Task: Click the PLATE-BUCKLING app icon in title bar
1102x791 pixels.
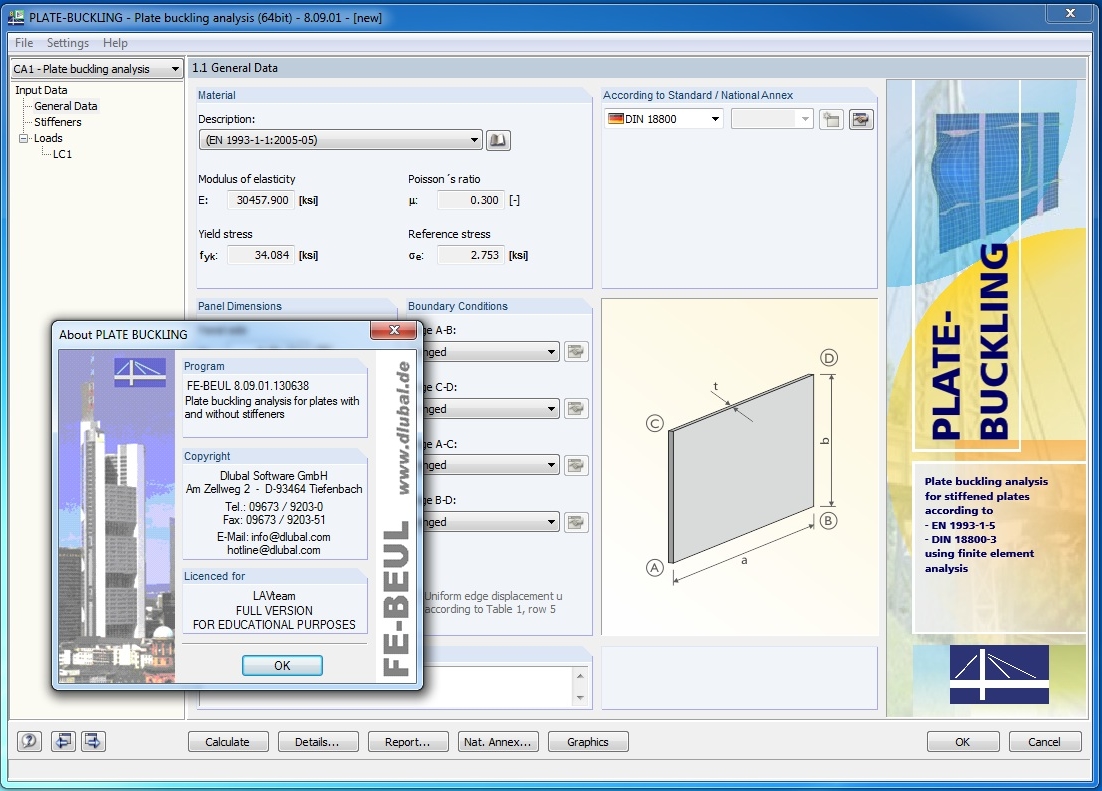Action: click(x=15, y=17)
